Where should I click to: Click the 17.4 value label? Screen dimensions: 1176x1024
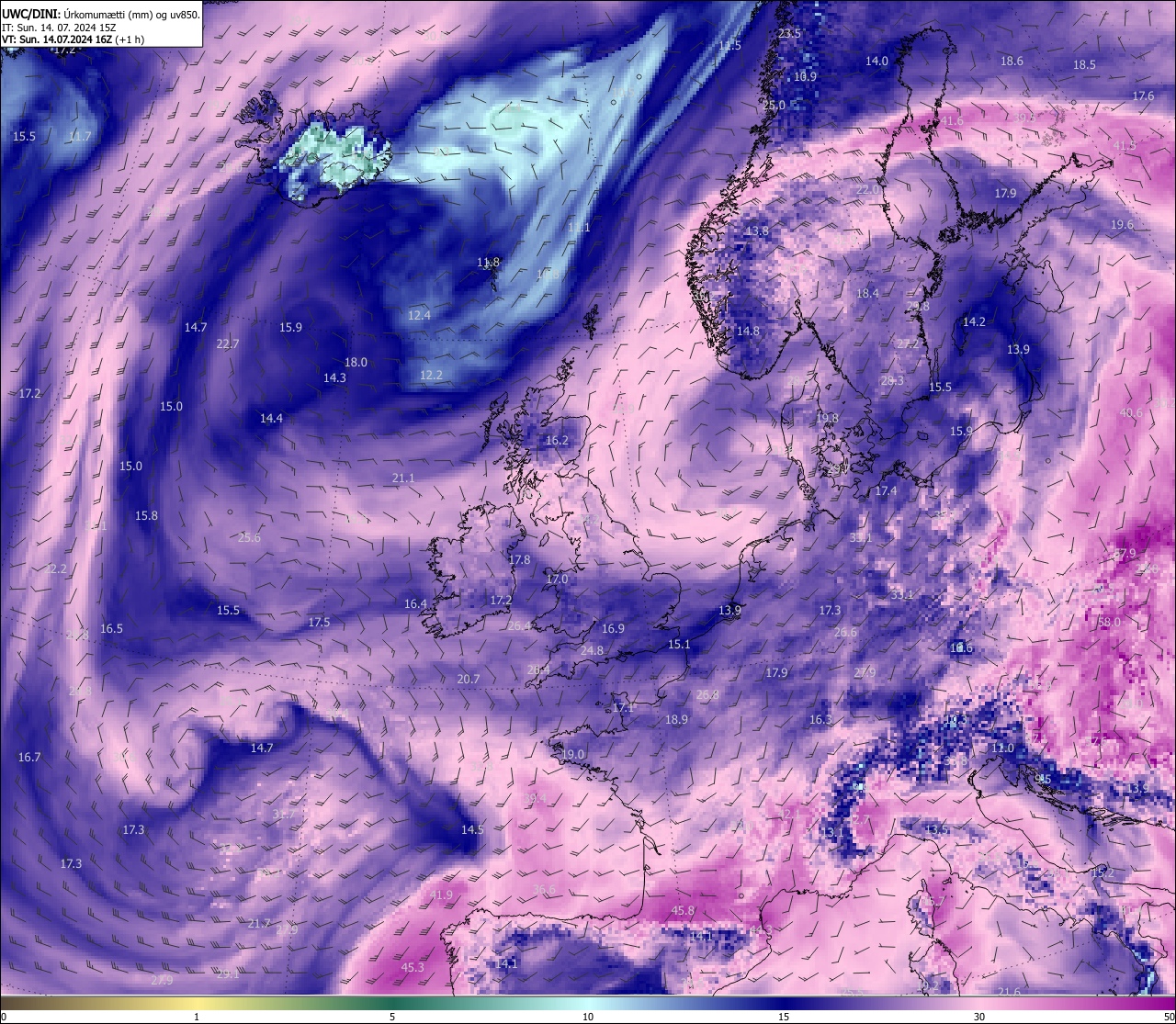(x=886, y=492)
